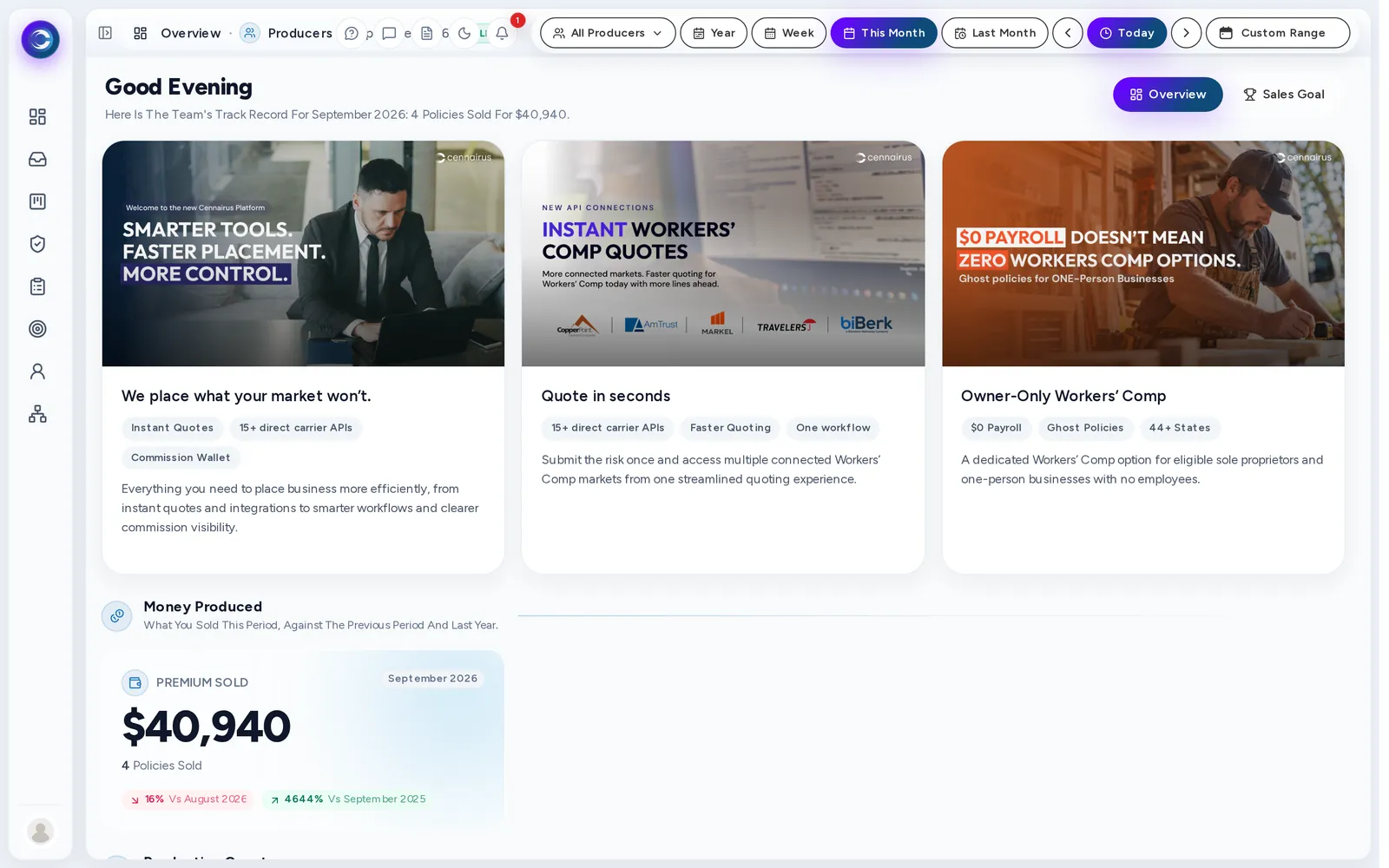Select the Last Month period filter
Screen dimensions: 1389x868
coord(995,33)
